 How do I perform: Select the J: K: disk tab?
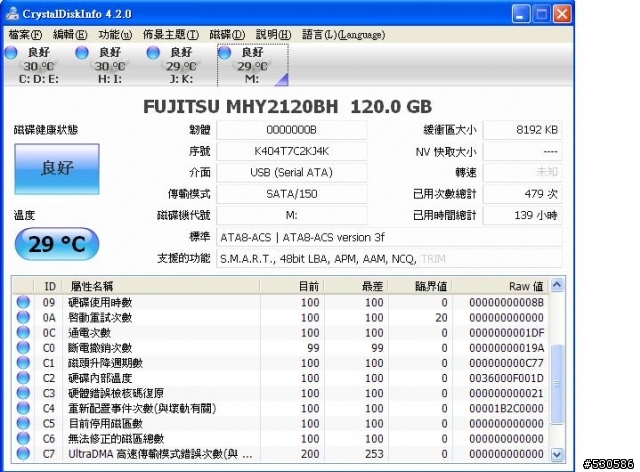click(181, 65)
